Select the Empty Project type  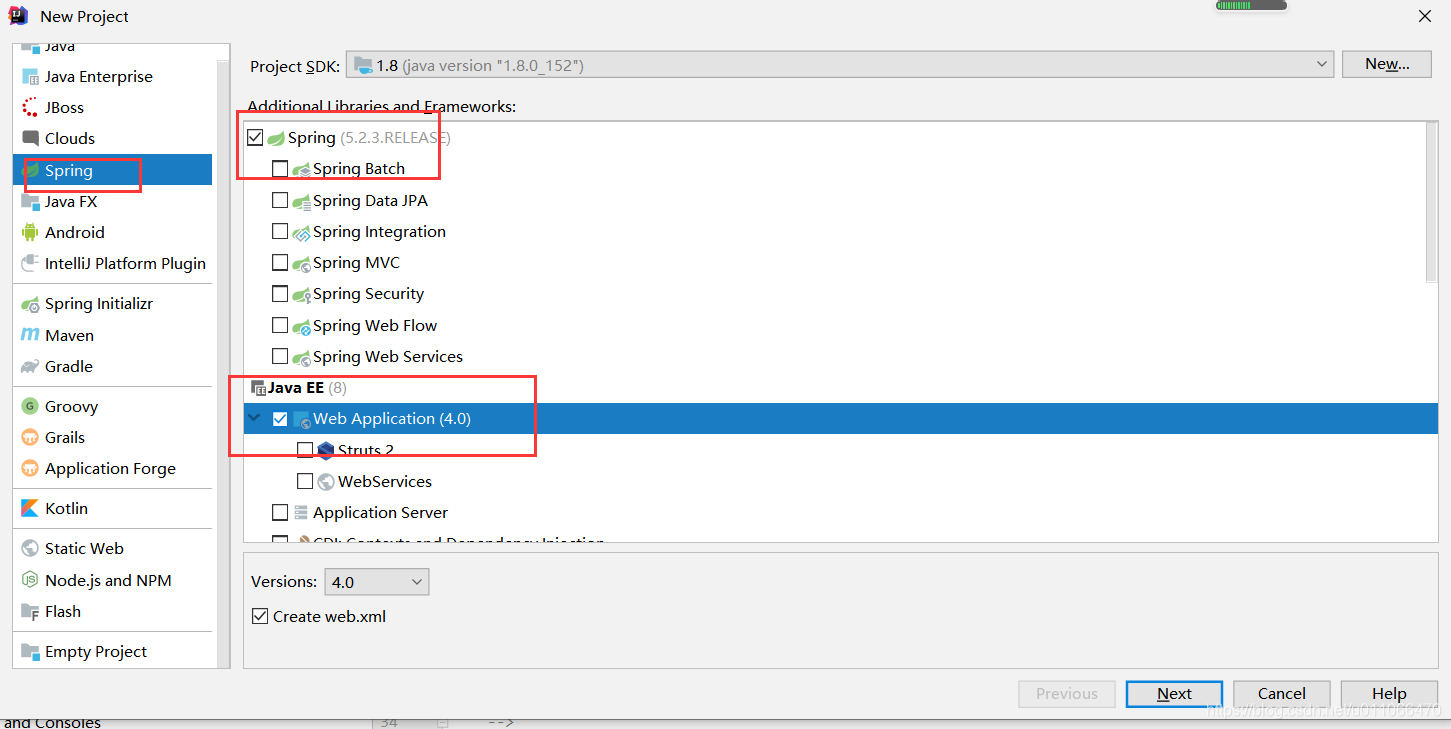(112, 652)
